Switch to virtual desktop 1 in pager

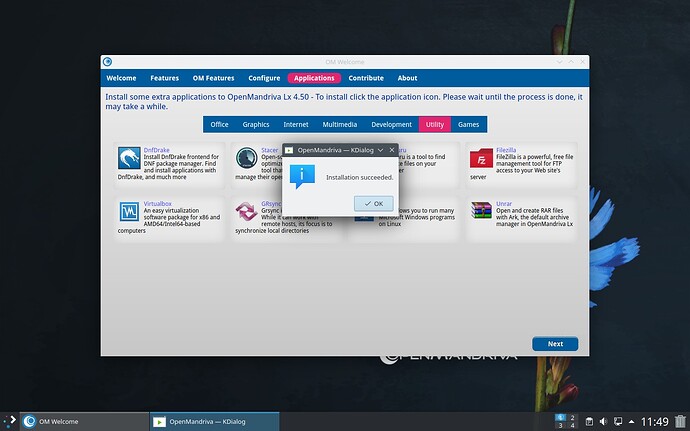560,417
